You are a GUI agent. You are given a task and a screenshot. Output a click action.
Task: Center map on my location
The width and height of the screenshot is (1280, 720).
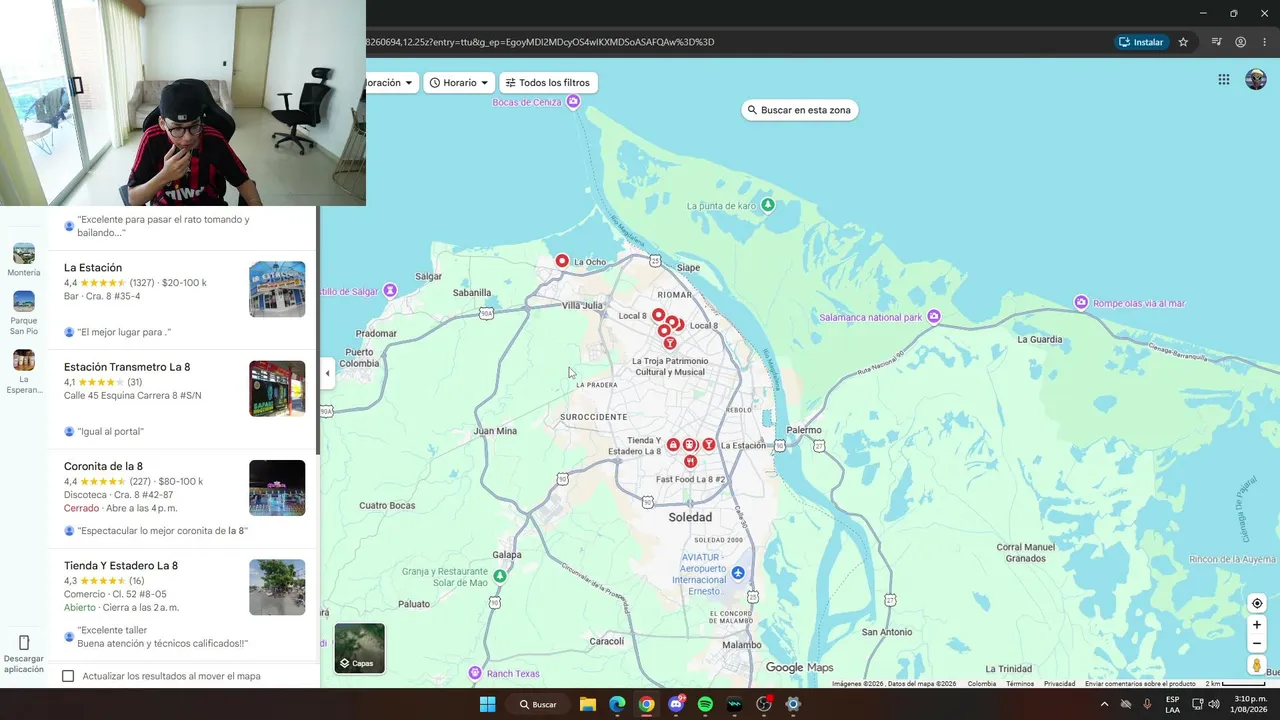[1257, 603]
